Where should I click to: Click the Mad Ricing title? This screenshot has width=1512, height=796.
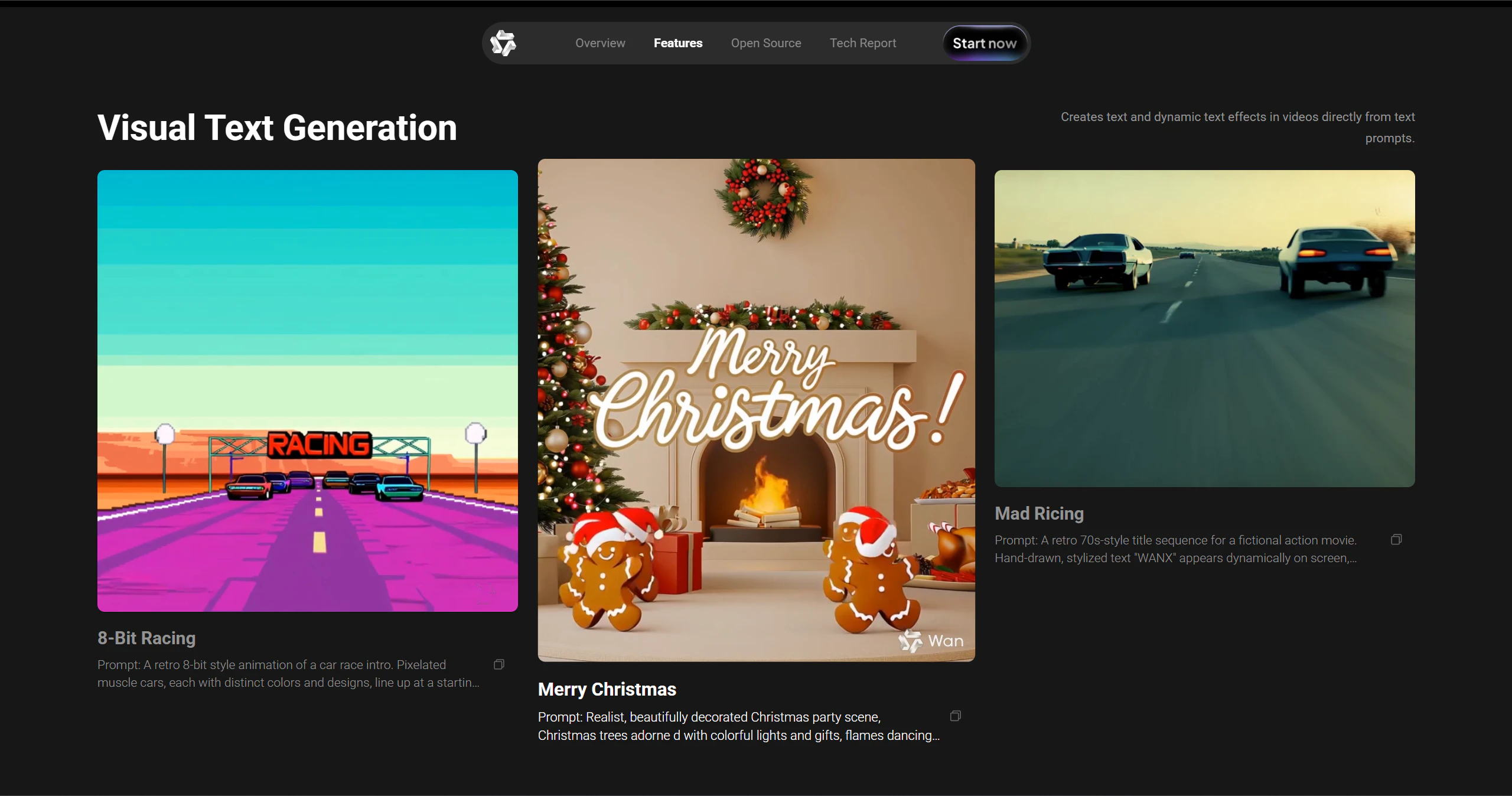click(x=1039, y=513)
